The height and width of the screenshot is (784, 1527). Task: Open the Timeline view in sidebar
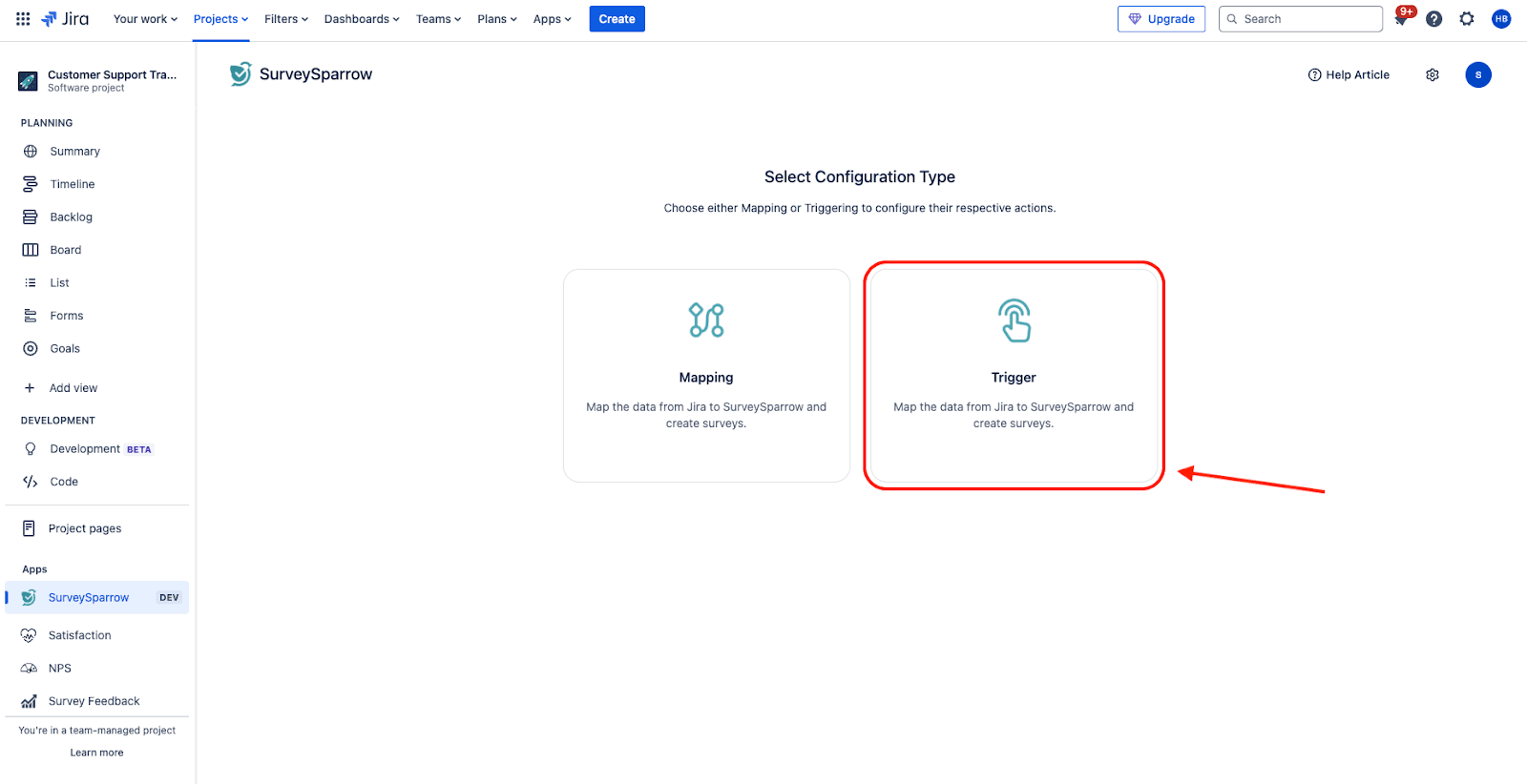point(72,184)
